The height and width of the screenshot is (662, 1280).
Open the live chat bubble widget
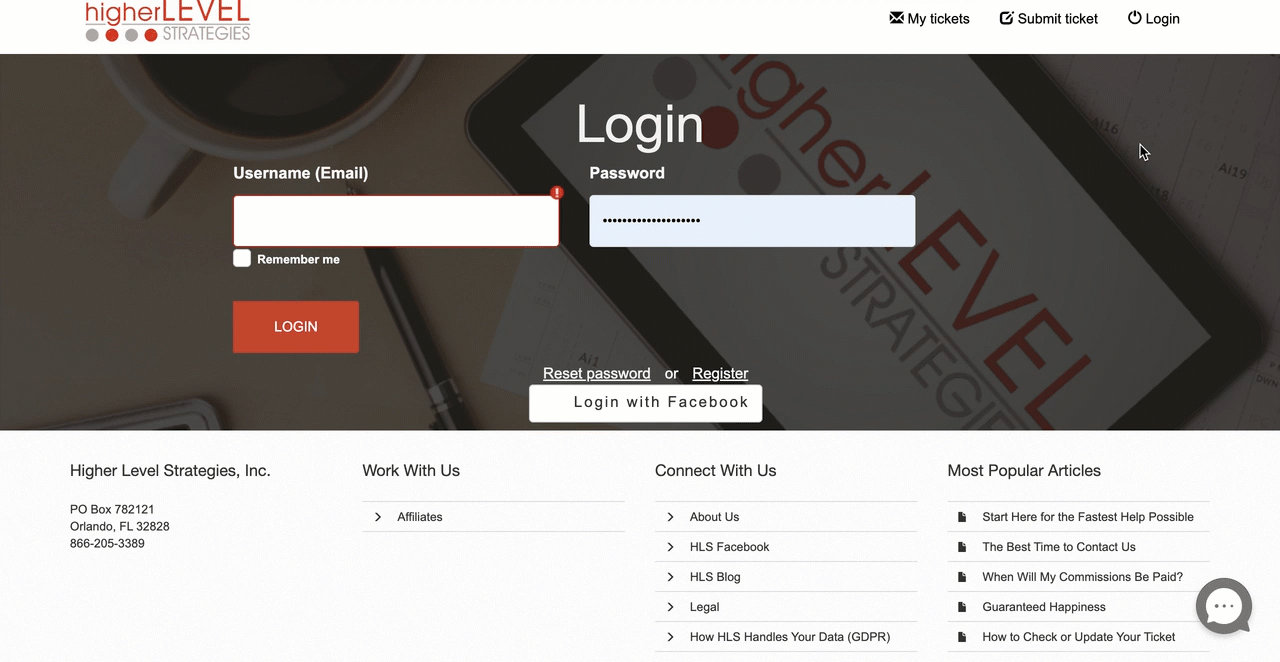[1224, 606]
